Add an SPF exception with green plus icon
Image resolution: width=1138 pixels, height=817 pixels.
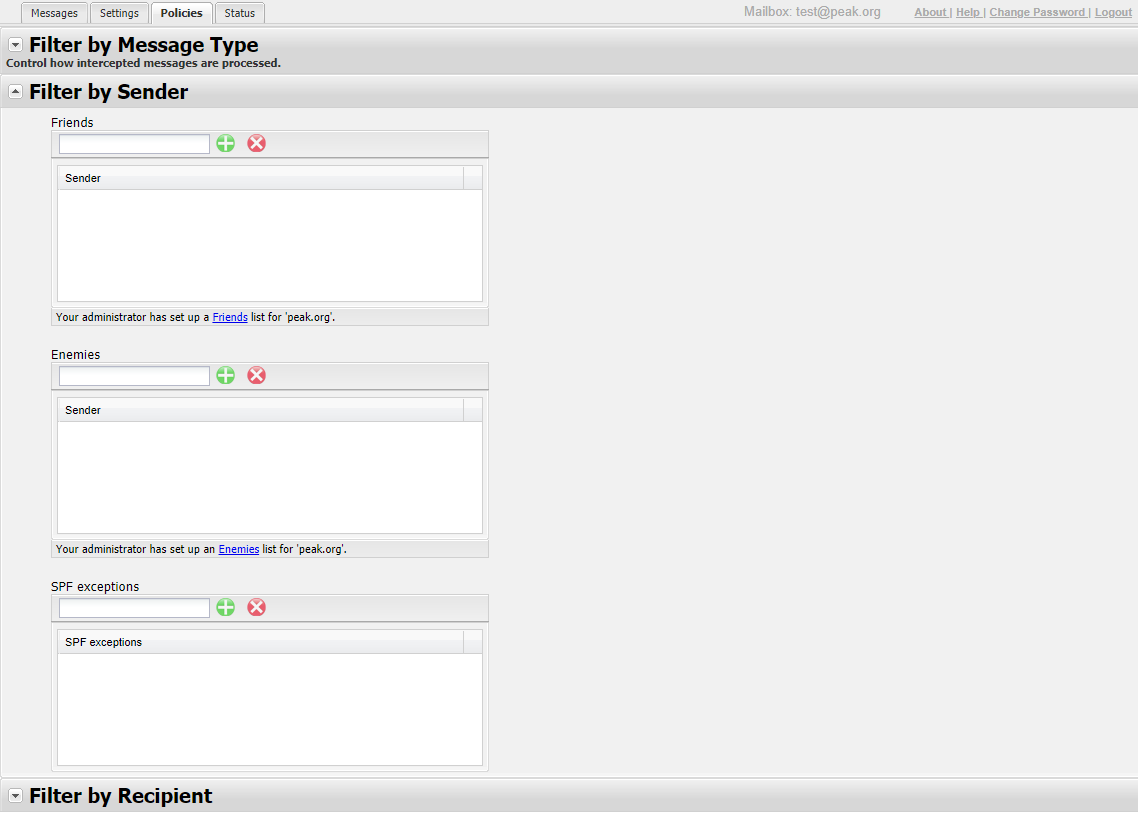click(x=226, y=607)
